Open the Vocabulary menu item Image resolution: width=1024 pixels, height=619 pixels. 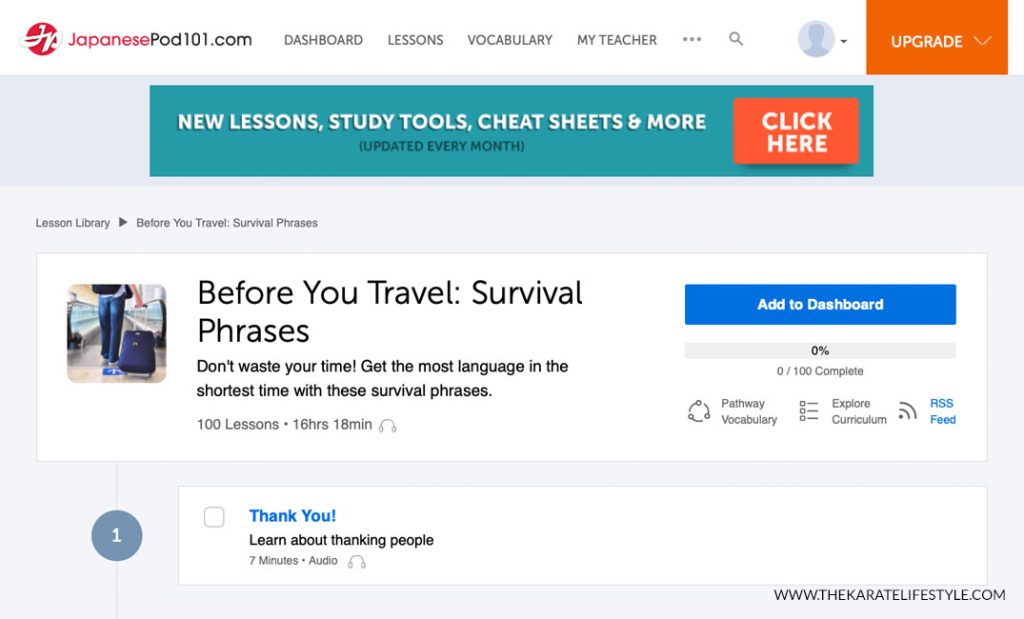(x=509, y=40)
